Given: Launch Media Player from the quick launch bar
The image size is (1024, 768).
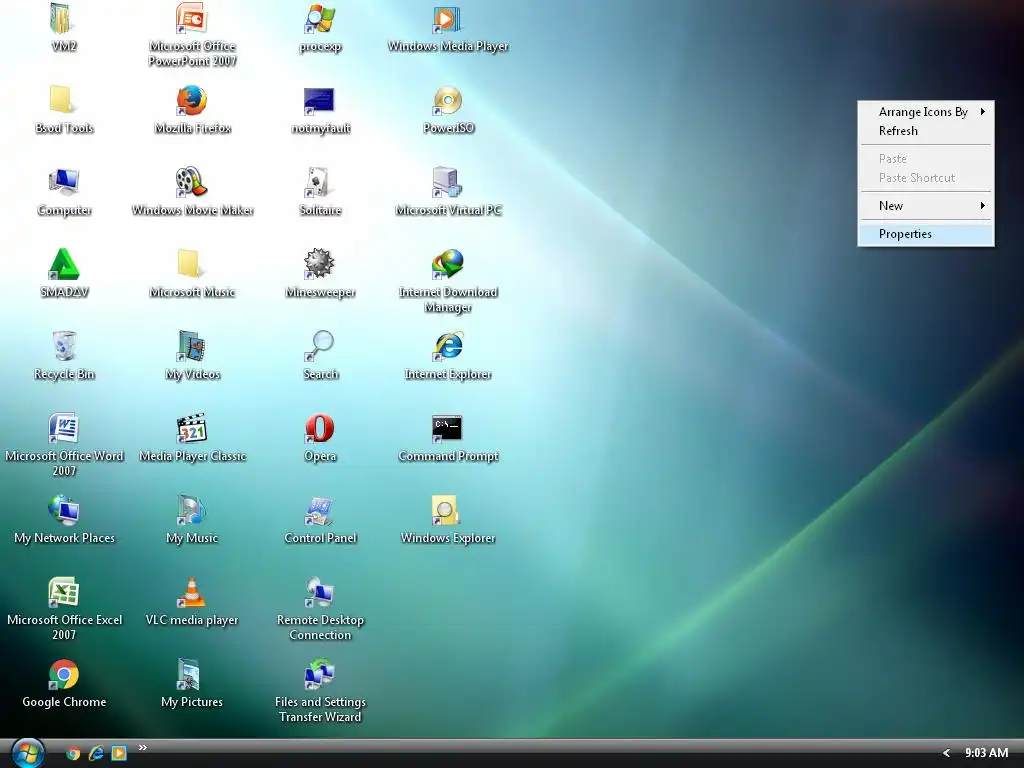Looking at the screenshot, I should pyautogui.click(x=119, y=754).
